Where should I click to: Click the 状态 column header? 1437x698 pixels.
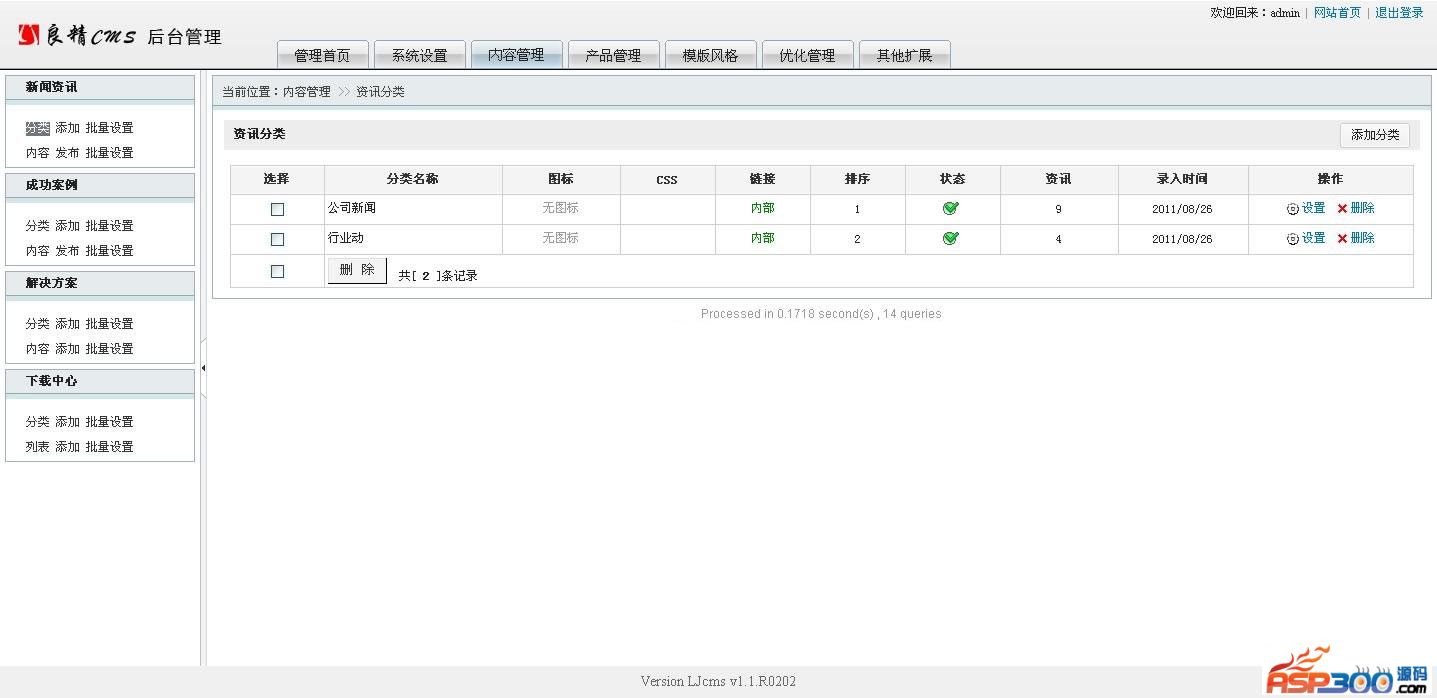click(952, 179)
